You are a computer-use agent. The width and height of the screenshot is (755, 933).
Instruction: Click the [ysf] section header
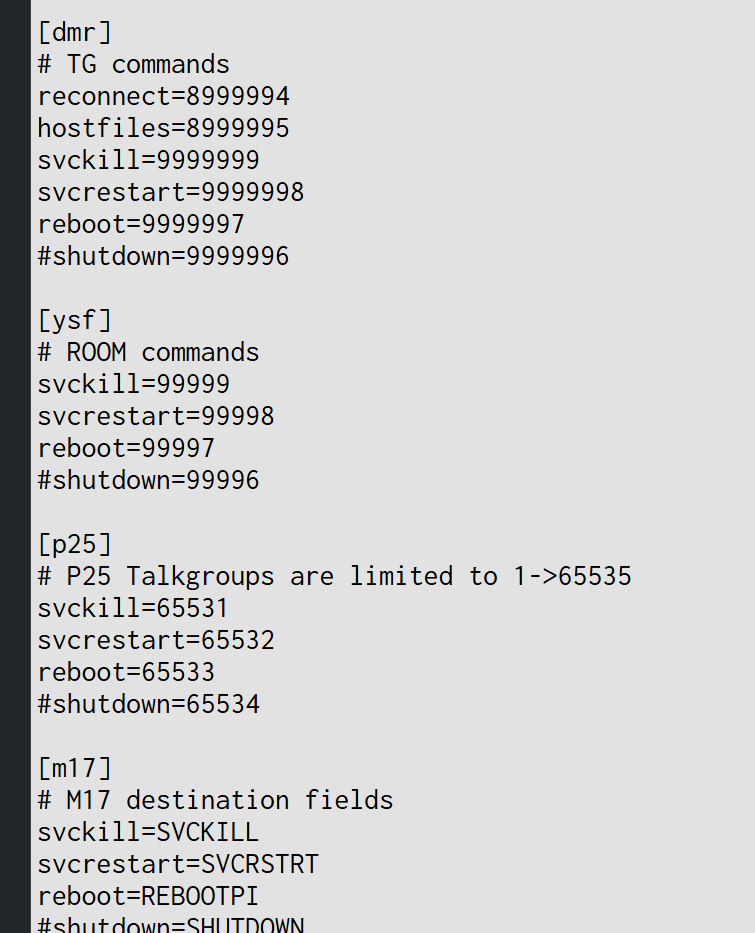tap(75, 321)
